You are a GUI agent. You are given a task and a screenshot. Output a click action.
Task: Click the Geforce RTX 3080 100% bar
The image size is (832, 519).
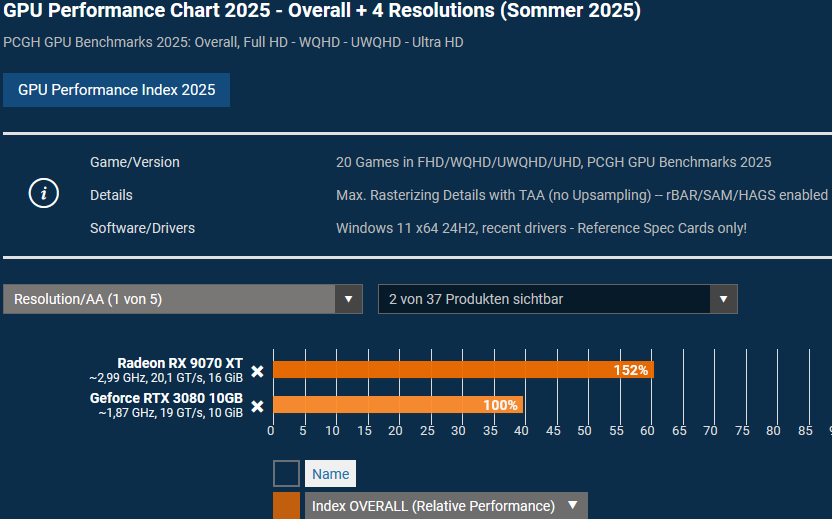coord(398,404)
